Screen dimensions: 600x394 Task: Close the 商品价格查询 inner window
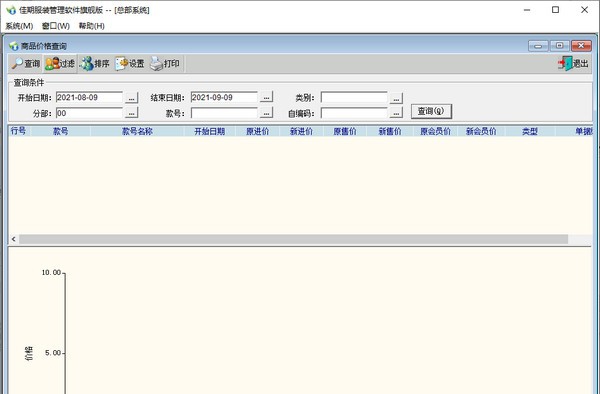581,46
